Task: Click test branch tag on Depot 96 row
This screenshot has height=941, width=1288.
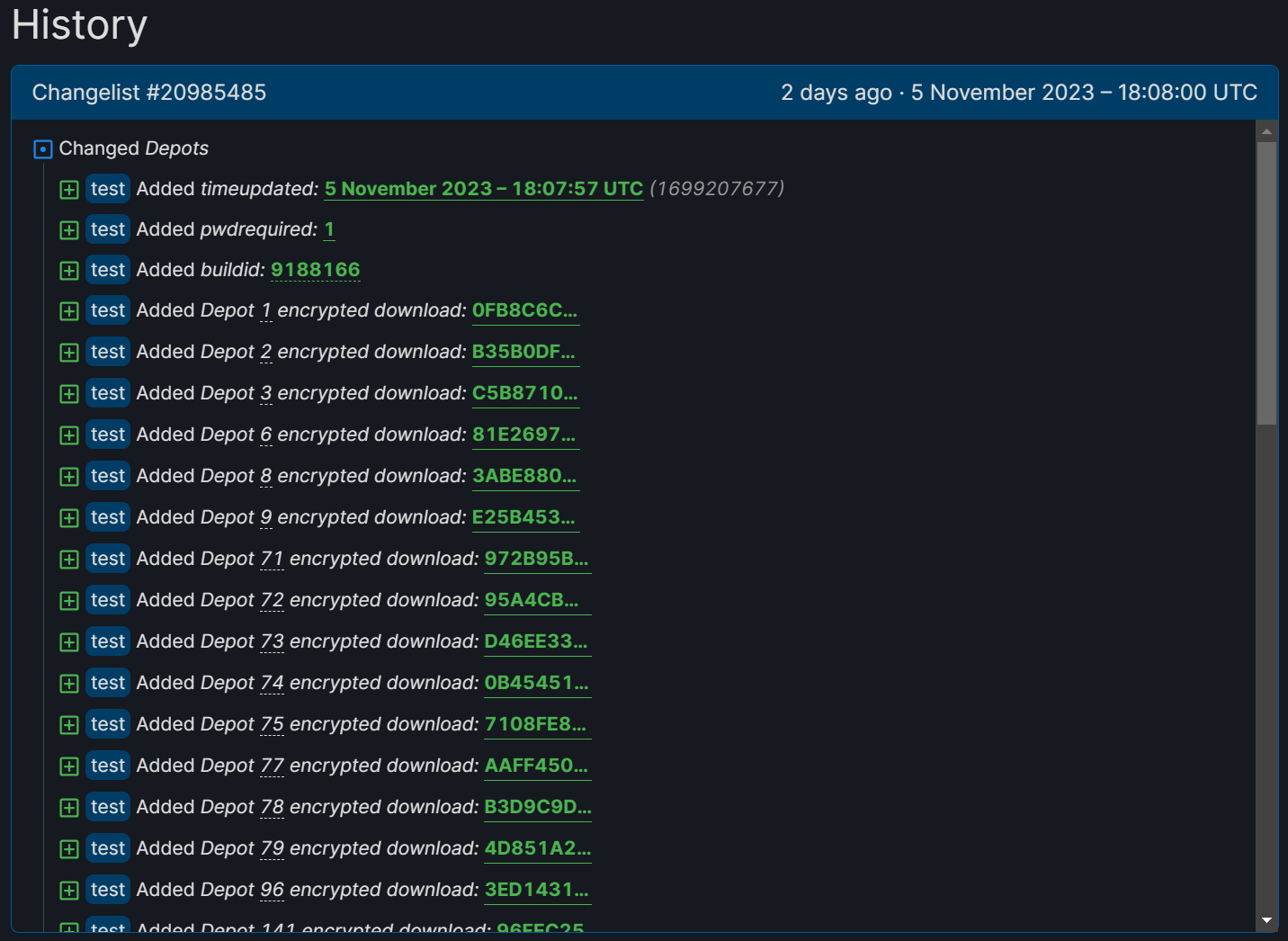Action: click(108, 890)
